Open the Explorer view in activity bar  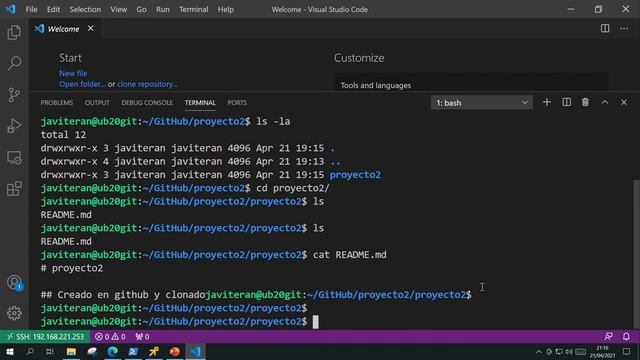[x=14, y=32]
